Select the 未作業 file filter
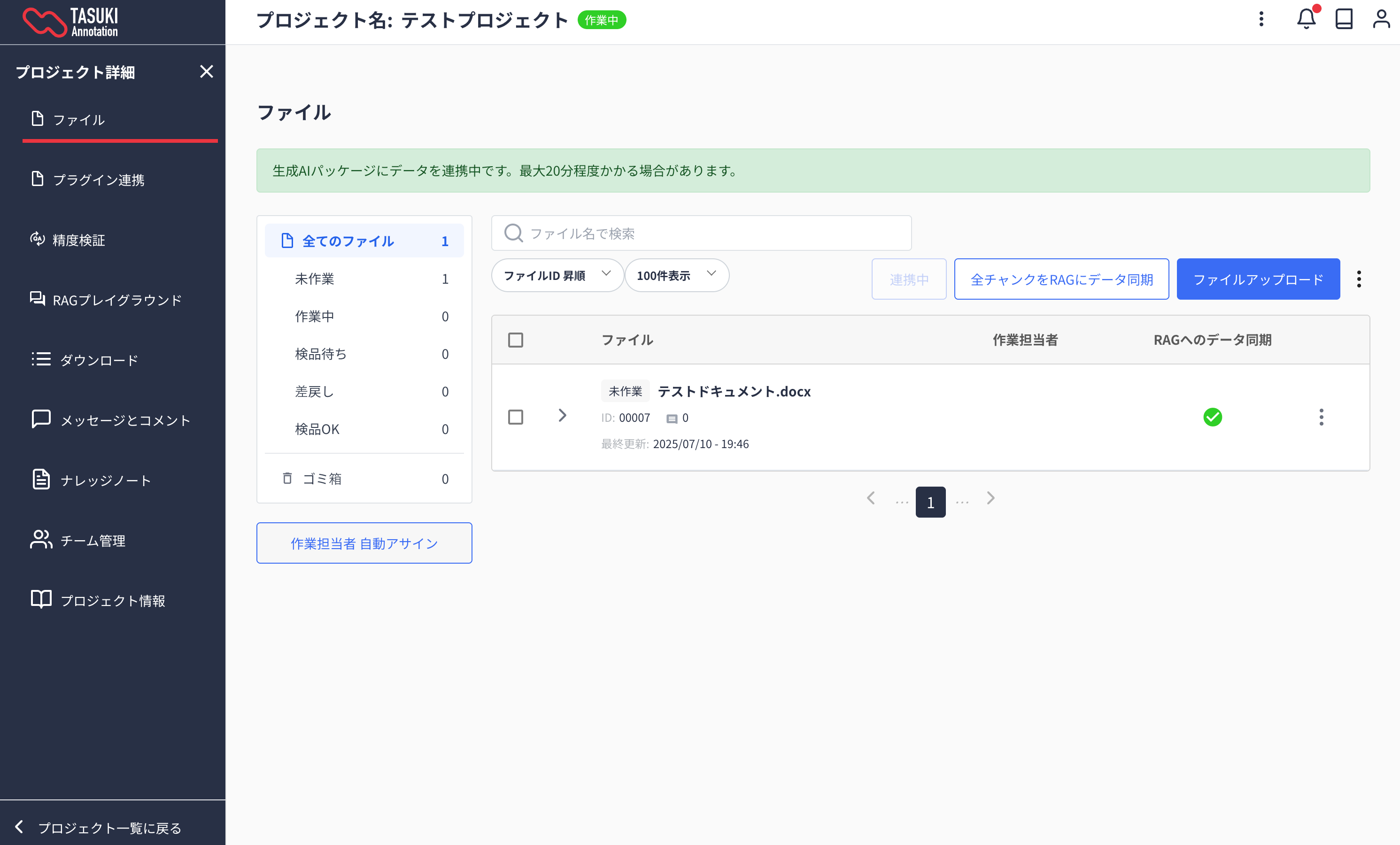The image size is (1400, 845). pyautogui.click(x=314, y=279)
